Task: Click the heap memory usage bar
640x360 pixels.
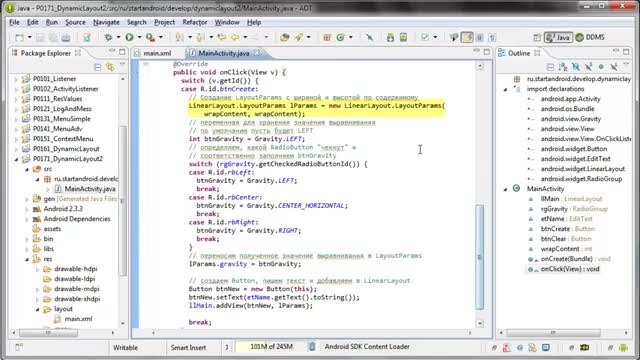Action: tap(271, 347)
